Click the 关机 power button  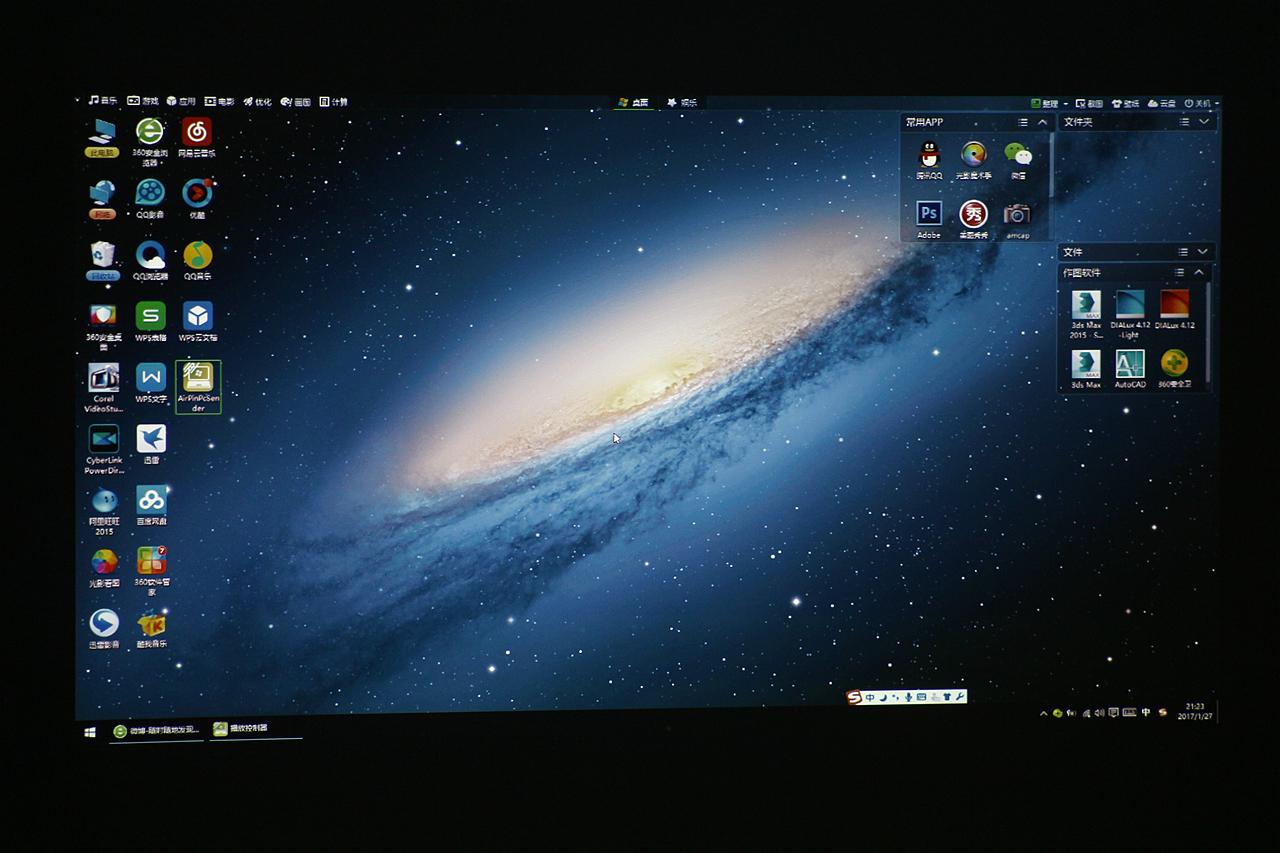coord(1198,103)
